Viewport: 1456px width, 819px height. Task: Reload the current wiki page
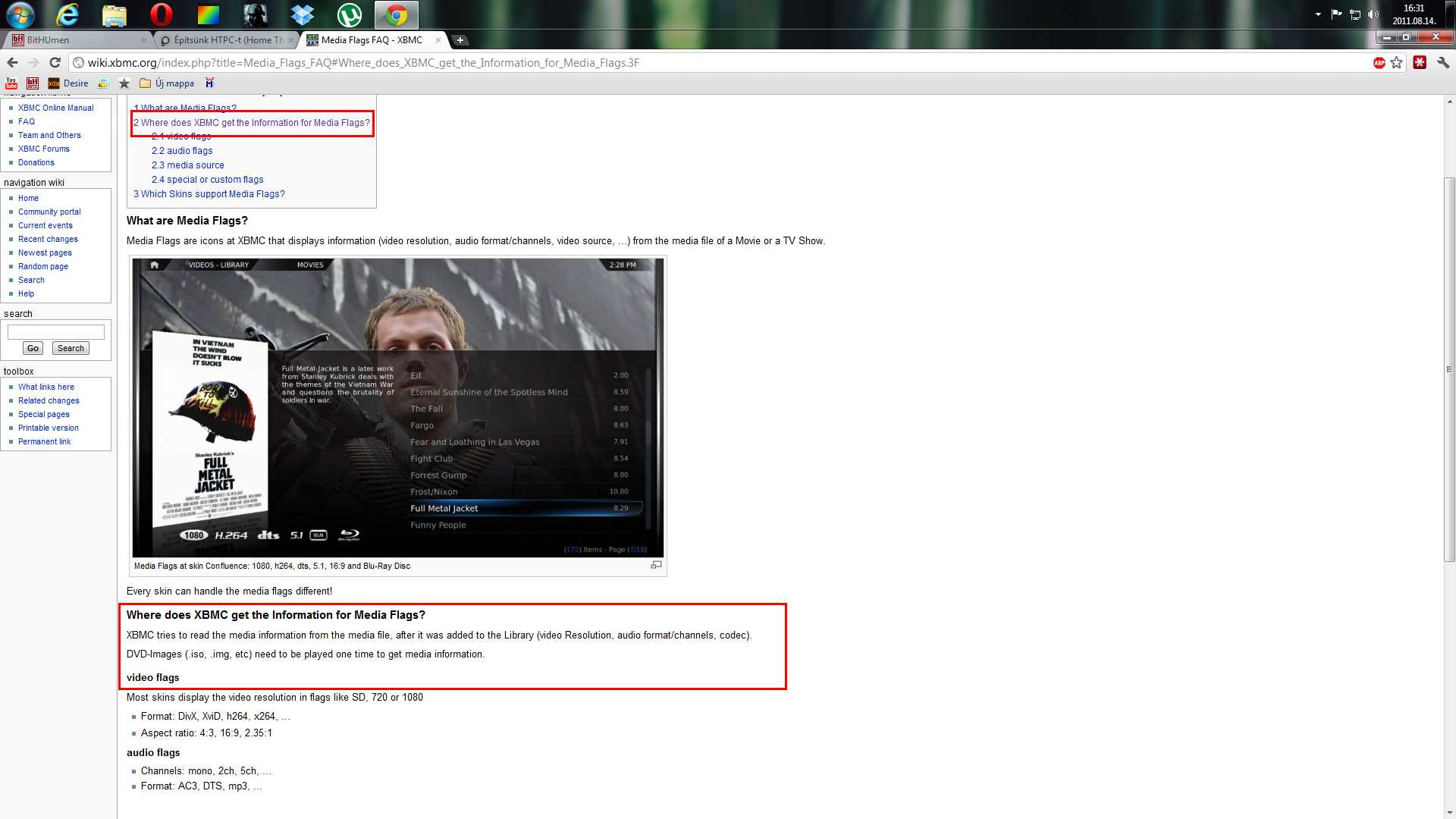55,63
